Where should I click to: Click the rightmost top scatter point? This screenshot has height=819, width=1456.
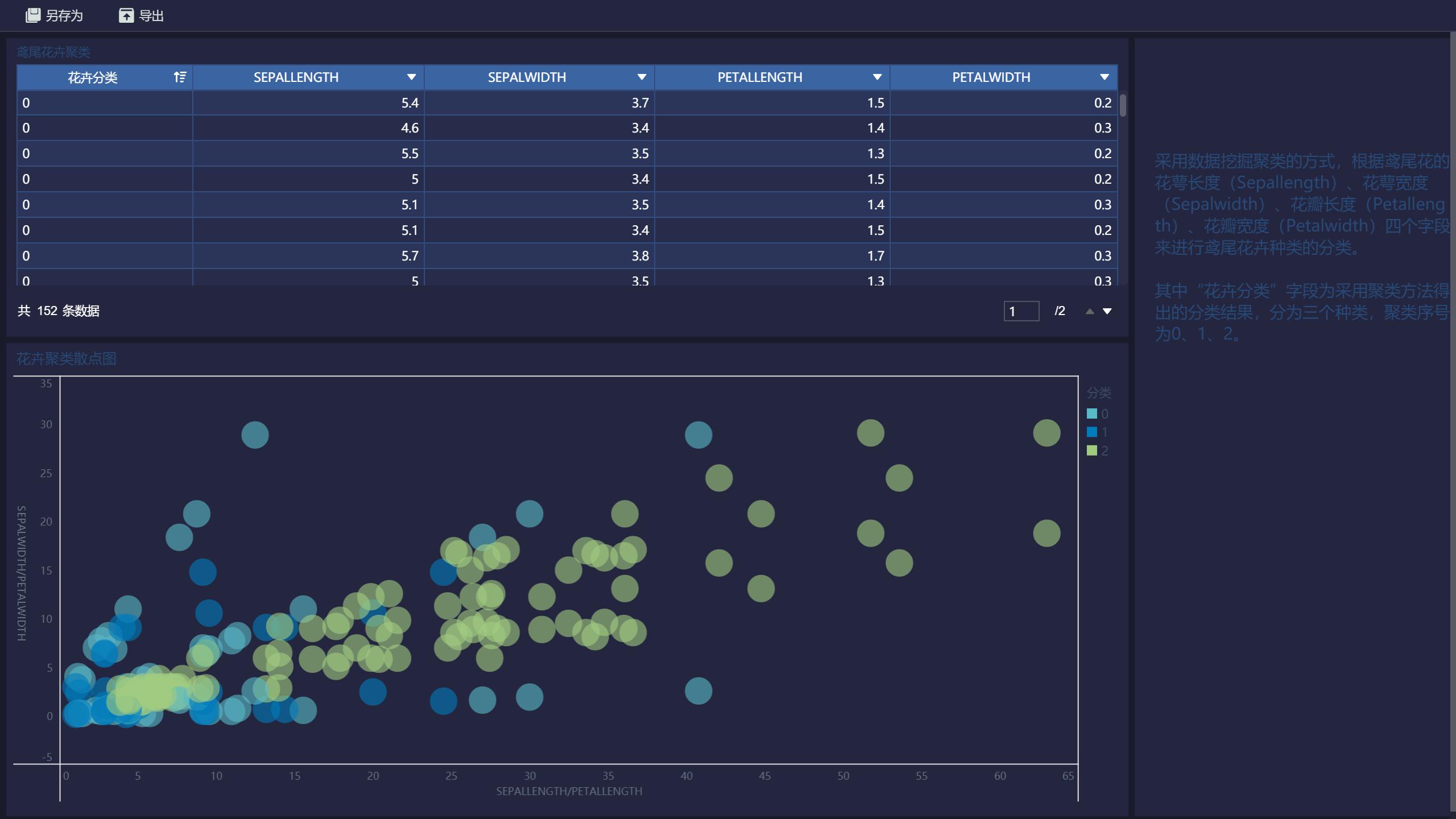[1046, 433]
